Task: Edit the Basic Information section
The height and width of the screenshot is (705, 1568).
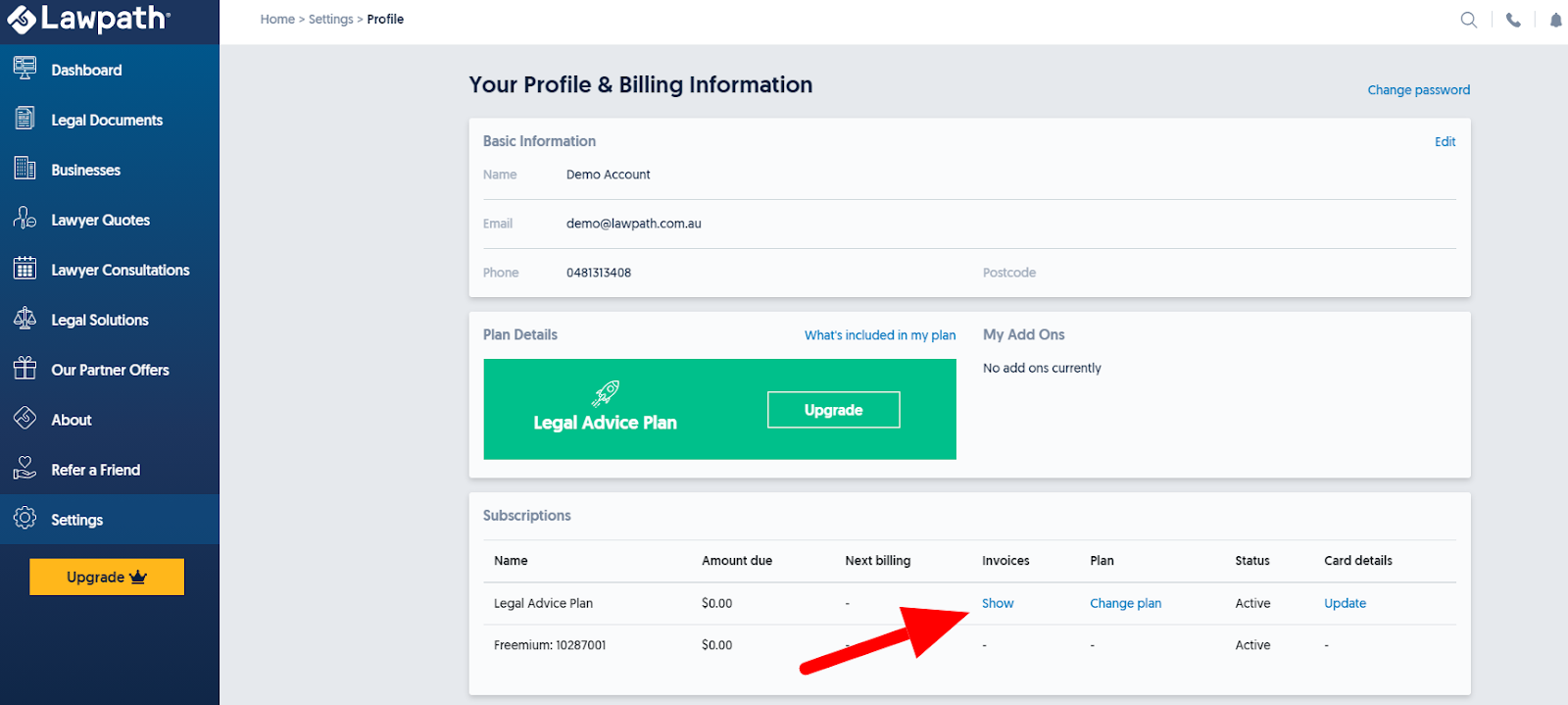Action: [1445, 141]
